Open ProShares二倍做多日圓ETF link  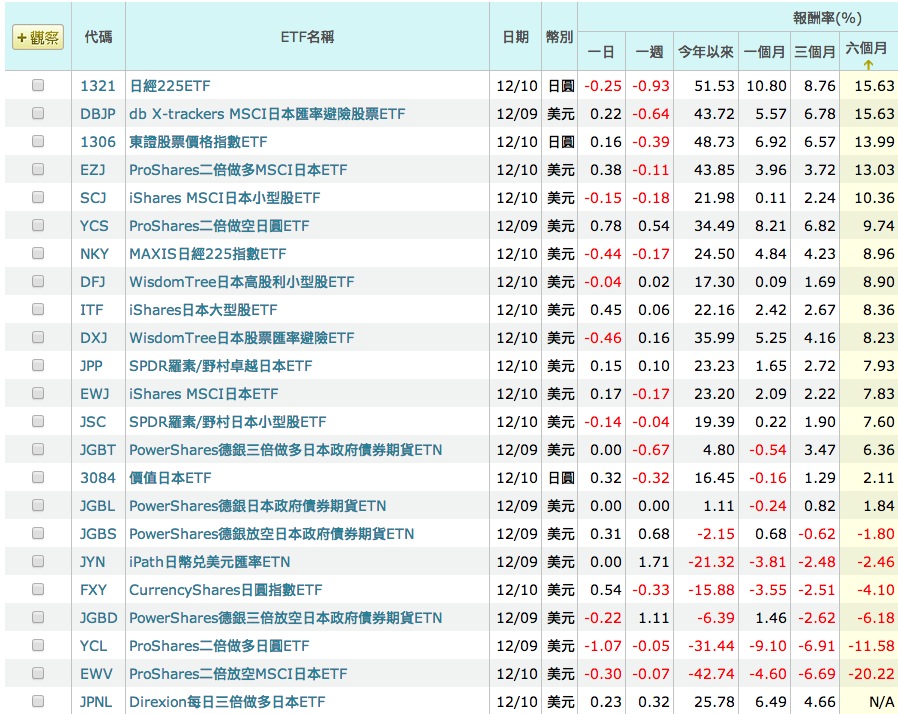tap(219, 646)
